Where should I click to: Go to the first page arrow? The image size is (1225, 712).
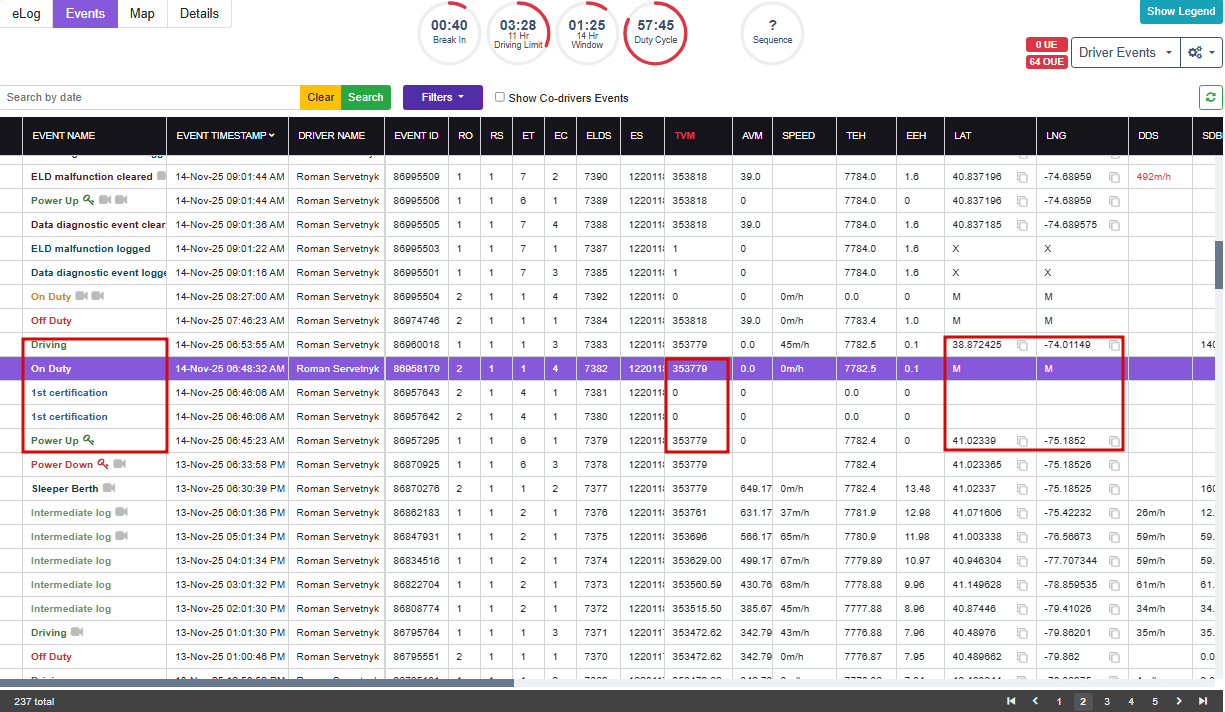pos(1011,701)
